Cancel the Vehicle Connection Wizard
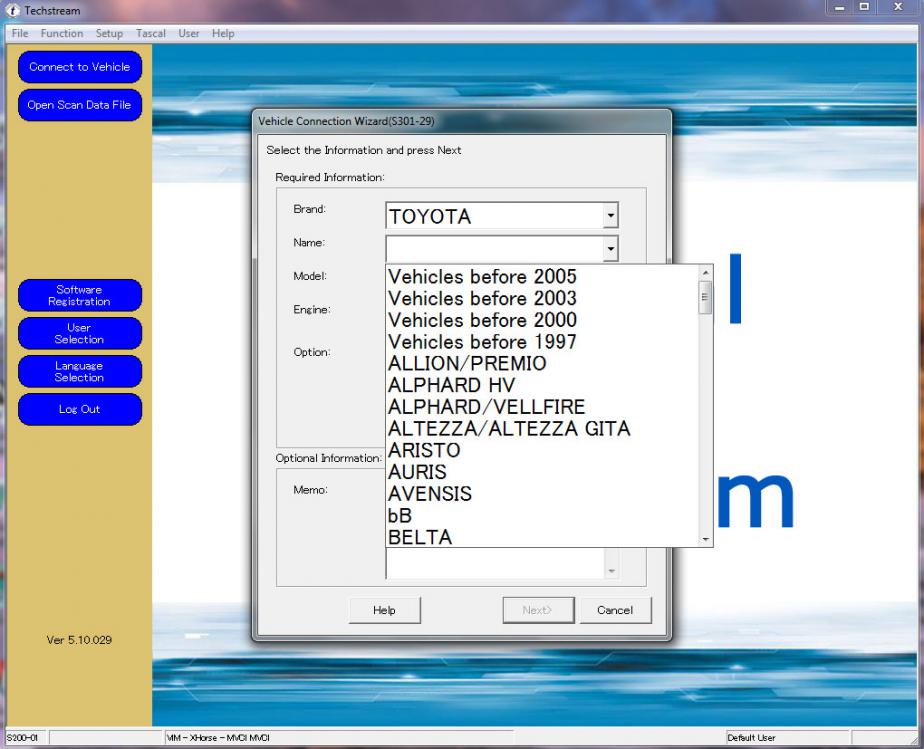 615,611
